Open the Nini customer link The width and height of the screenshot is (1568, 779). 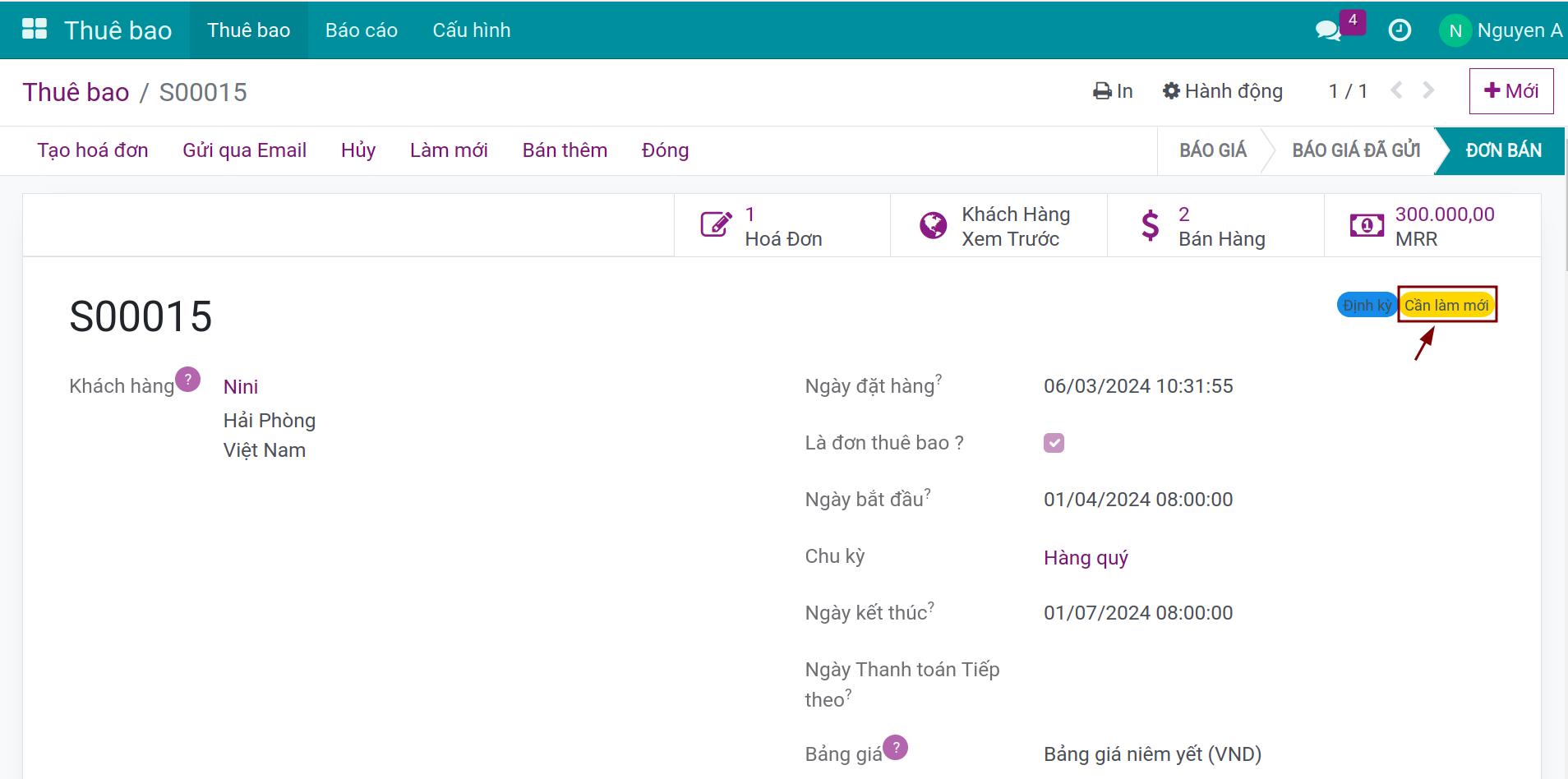[x=241, y=387]
